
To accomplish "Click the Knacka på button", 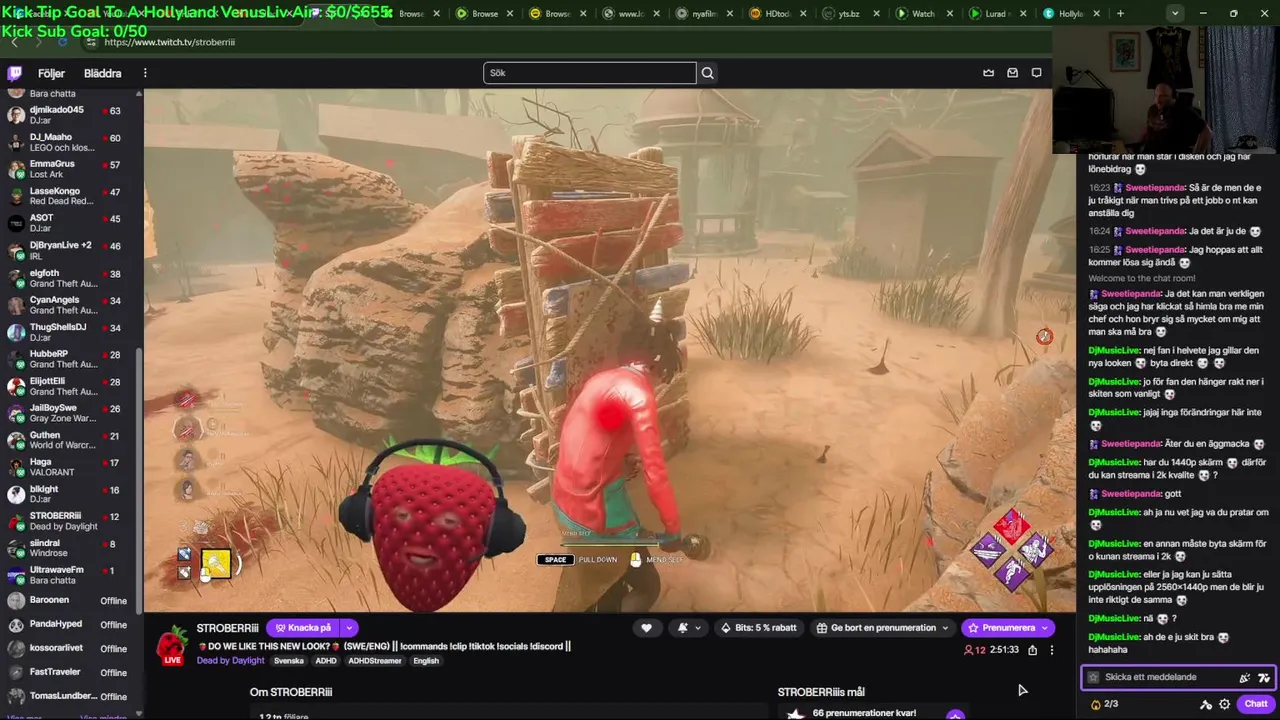I will pos(303,628).
